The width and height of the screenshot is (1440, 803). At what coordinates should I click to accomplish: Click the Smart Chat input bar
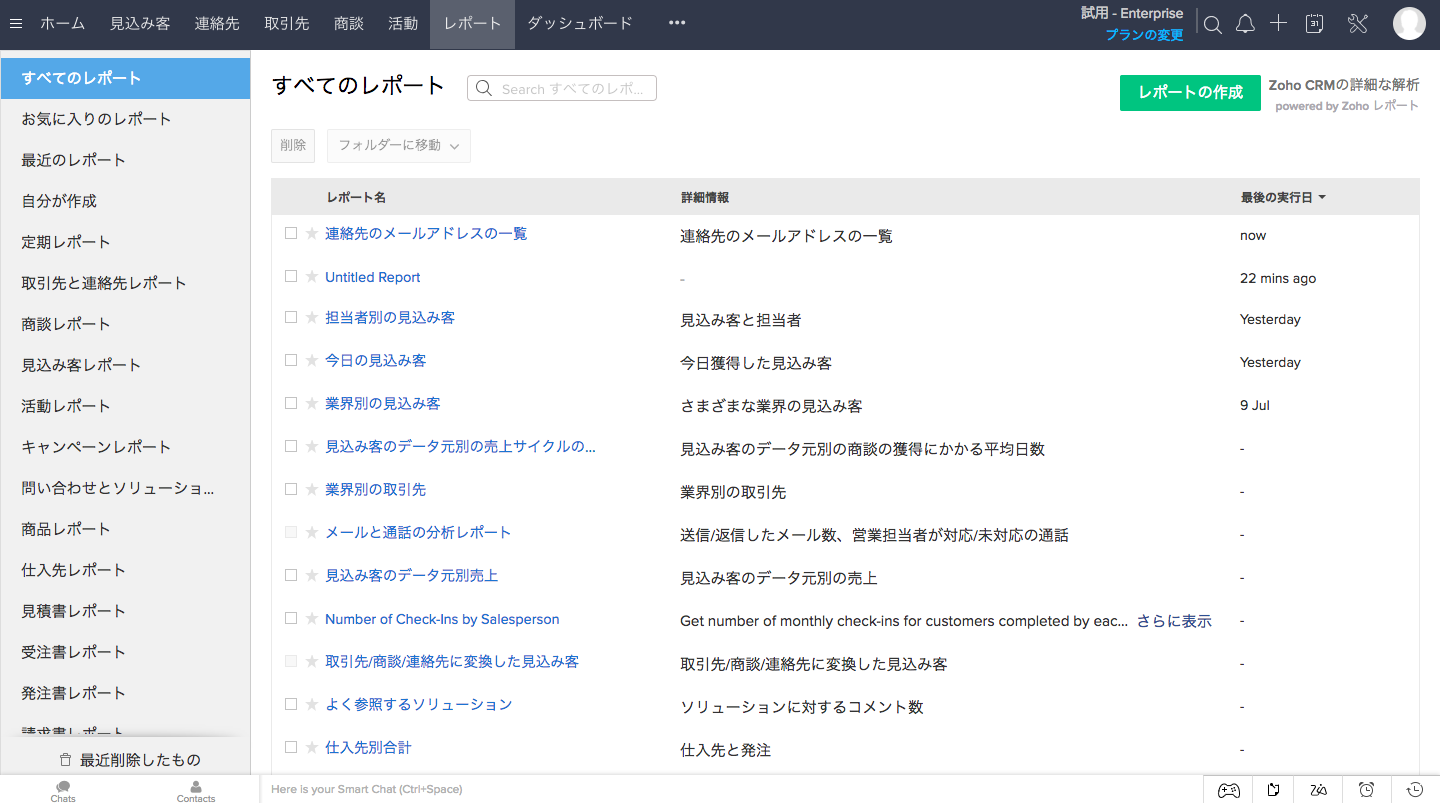[730, 789]
